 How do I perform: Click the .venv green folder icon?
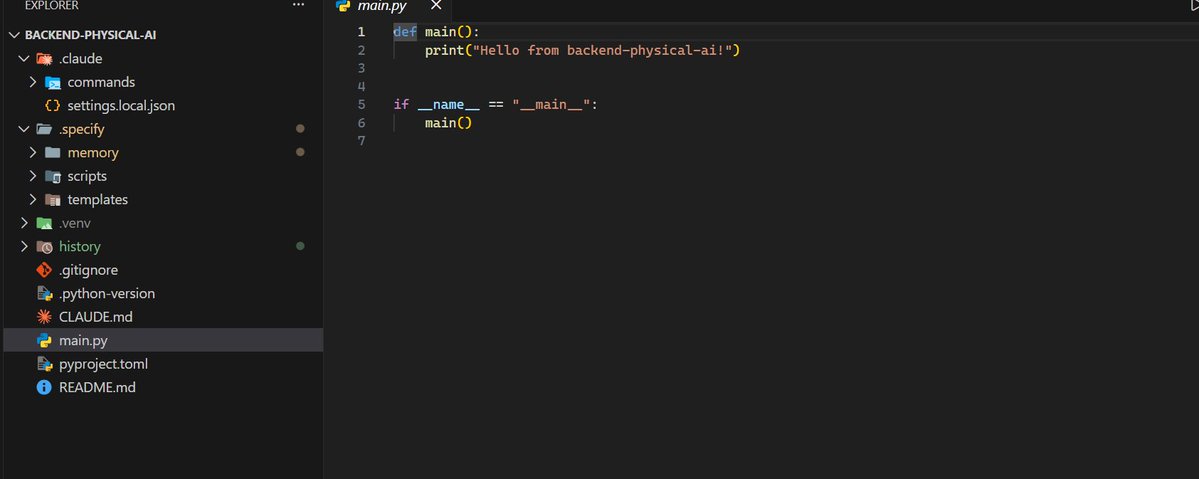[44, 223]
